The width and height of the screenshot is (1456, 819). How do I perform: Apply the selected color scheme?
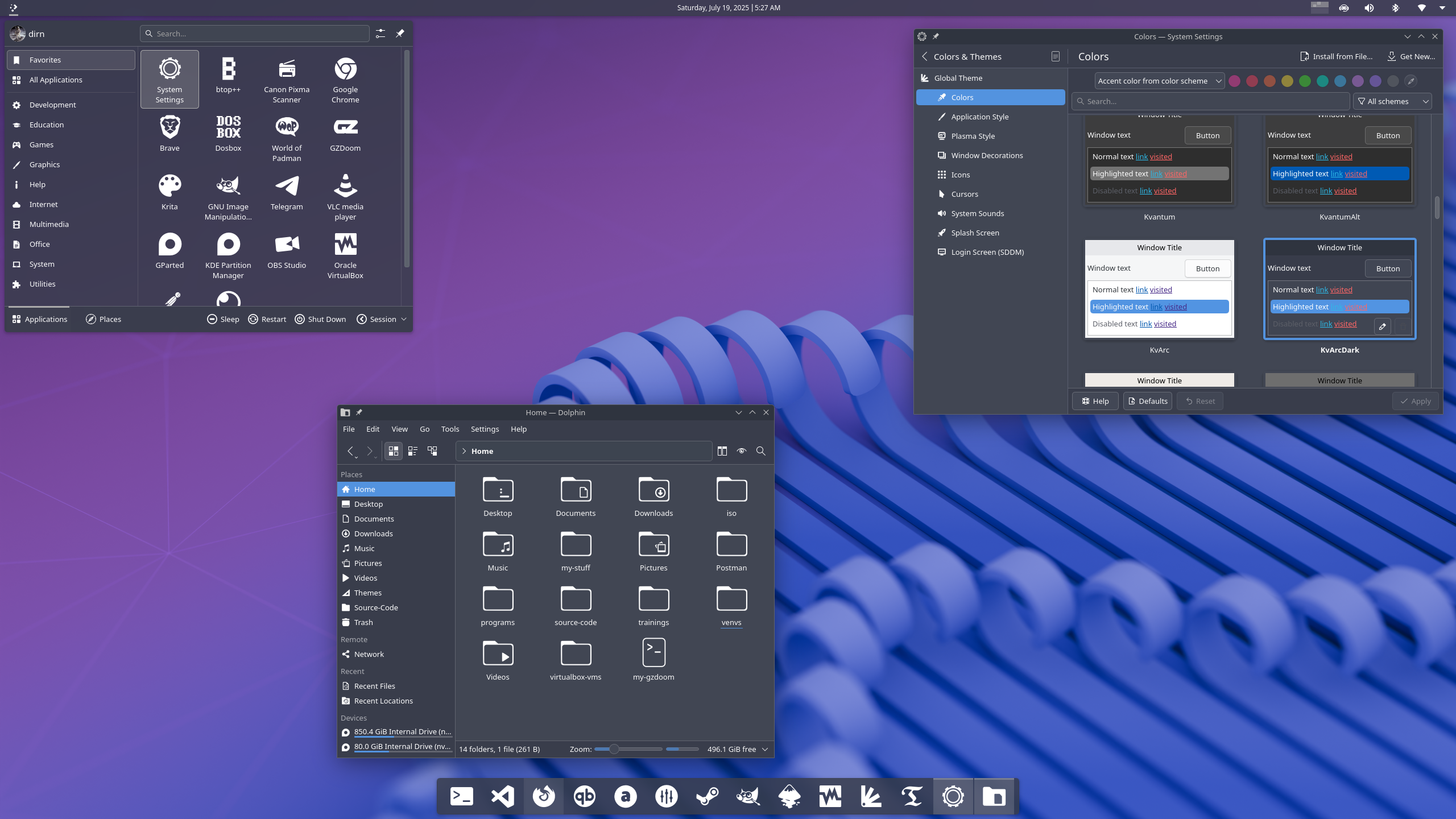[x=1415, y=401]
